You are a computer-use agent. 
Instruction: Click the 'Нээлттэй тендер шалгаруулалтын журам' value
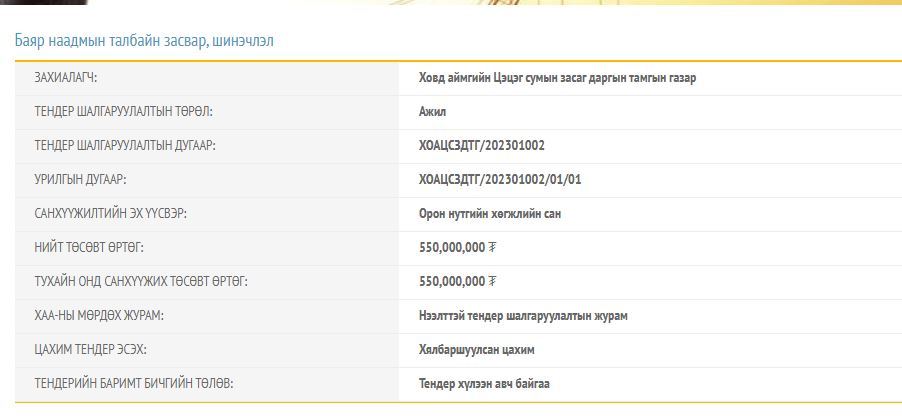pyautogui.click(x=523, y=316)
